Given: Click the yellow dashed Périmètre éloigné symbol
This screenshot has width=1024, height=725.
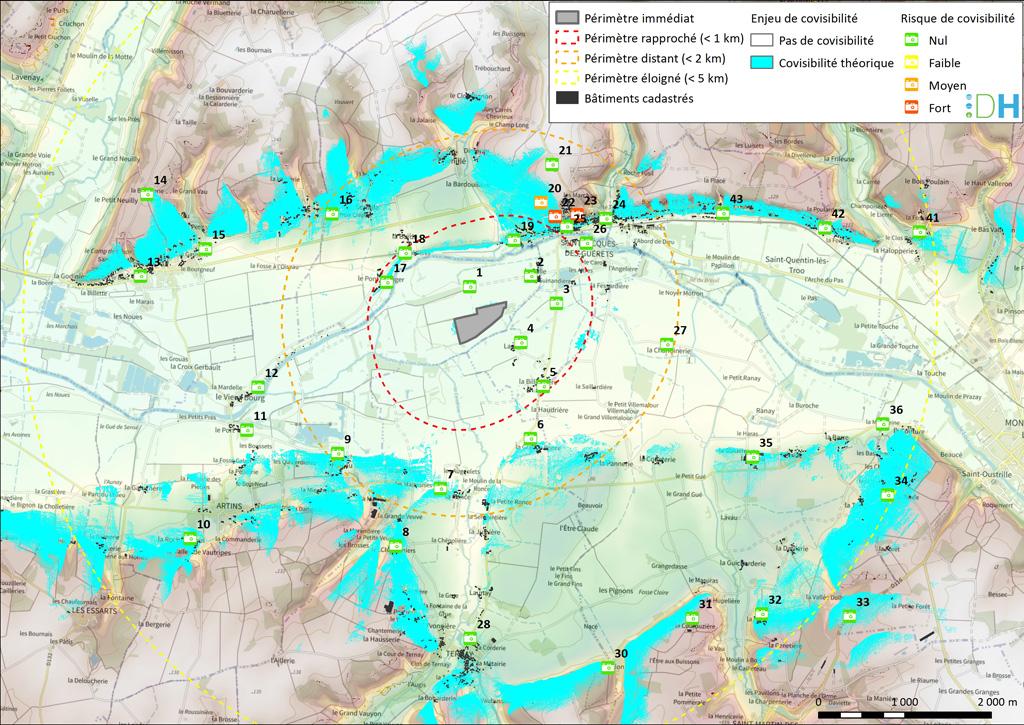Looking at the screenshot, I should [x=567, y=78].
